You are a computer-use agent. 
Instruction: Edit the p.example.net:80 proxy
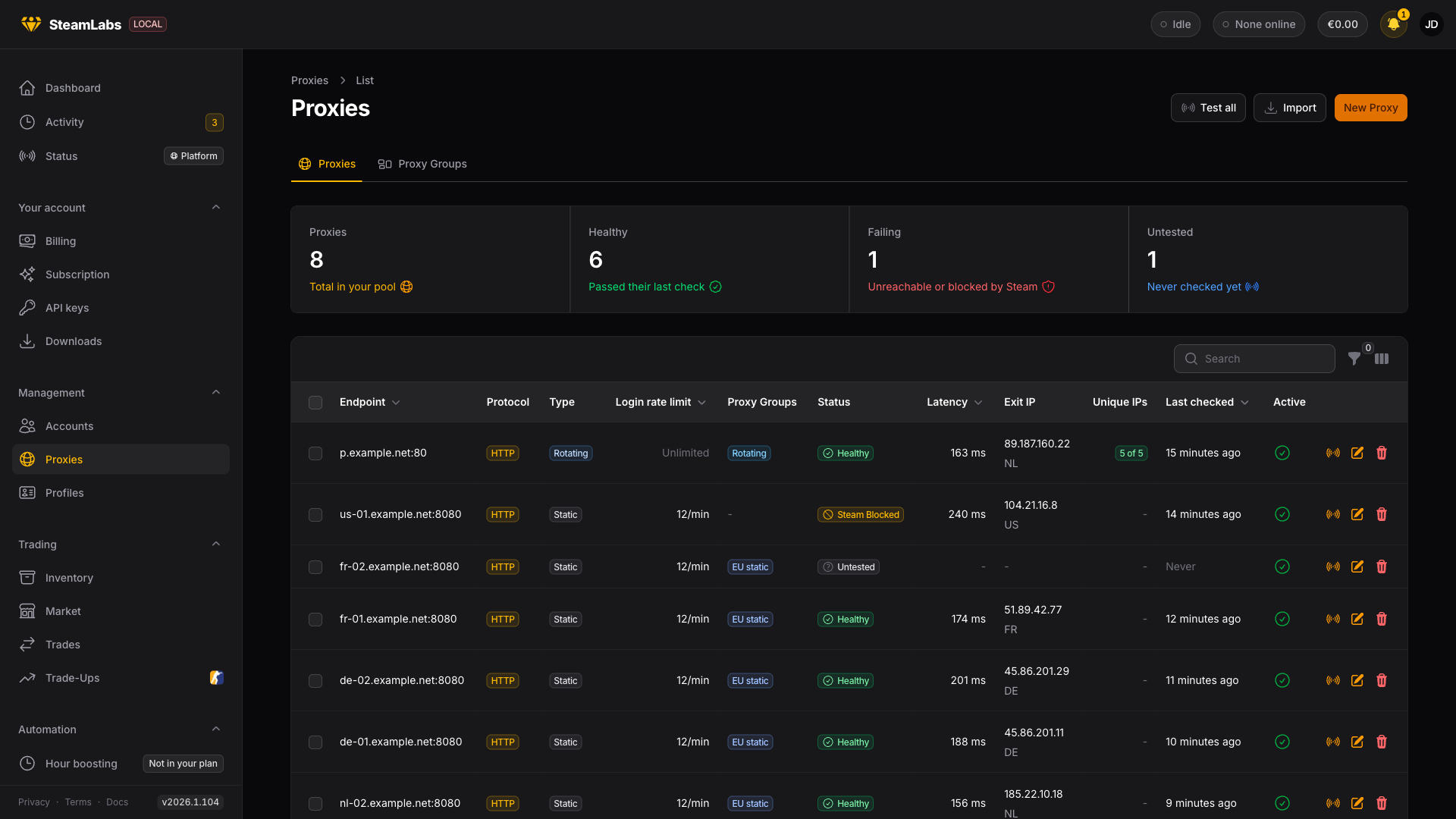point(1357,453)
